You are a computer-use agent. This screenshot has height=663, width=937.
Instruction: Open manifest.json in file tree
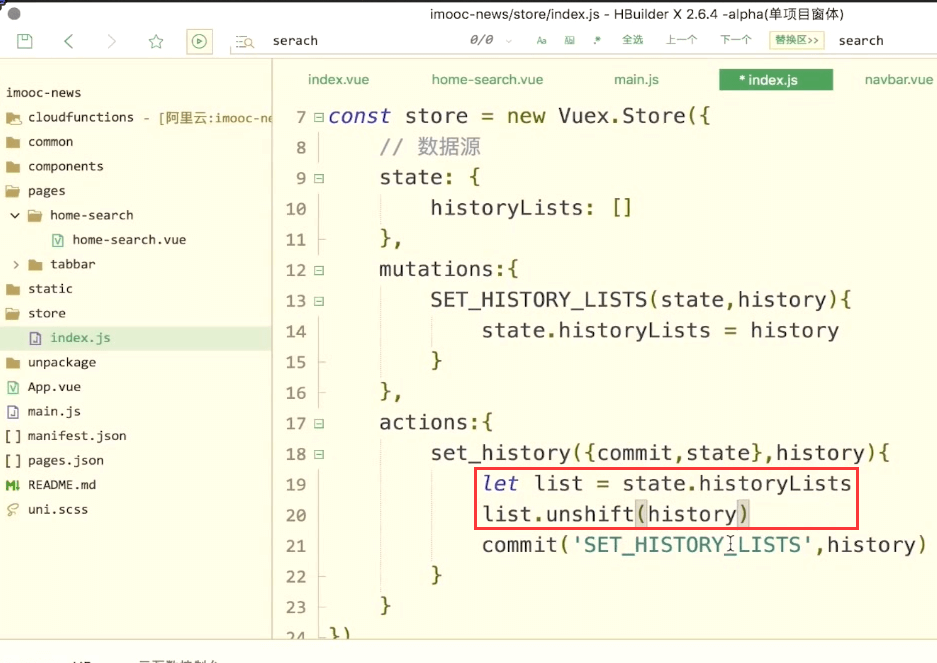click(x=77, y=436)
